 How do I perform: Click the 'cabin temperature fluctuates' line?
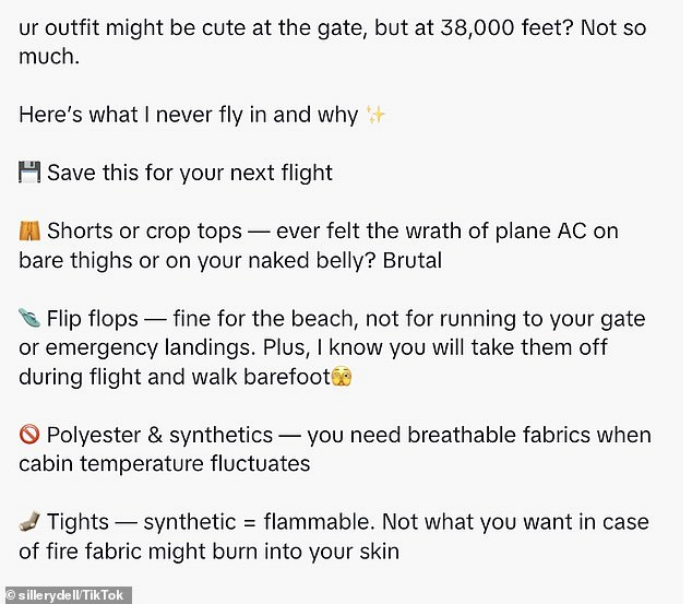[x=164, y=464]
